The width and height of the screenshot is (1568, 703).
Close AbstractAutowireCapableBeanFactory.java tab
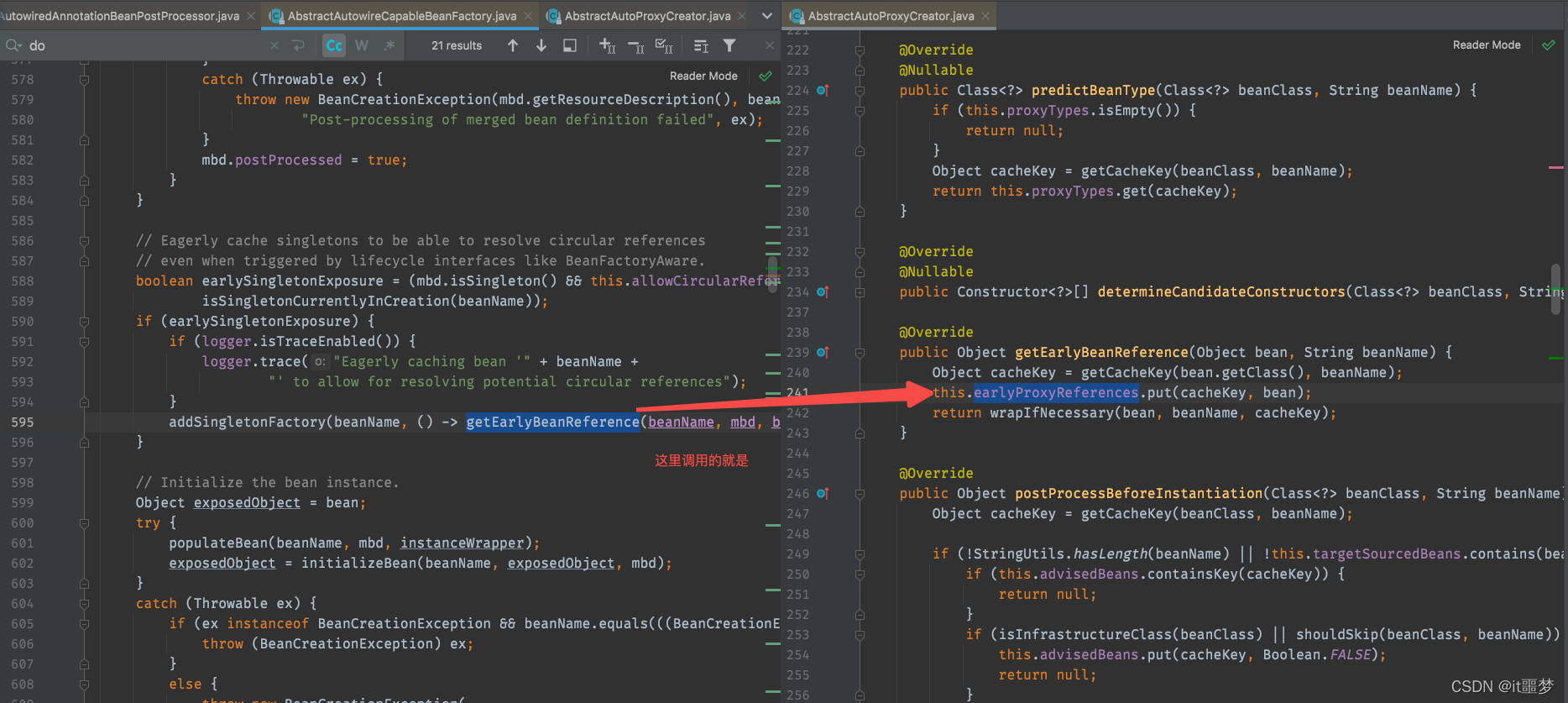coord(528,16)
